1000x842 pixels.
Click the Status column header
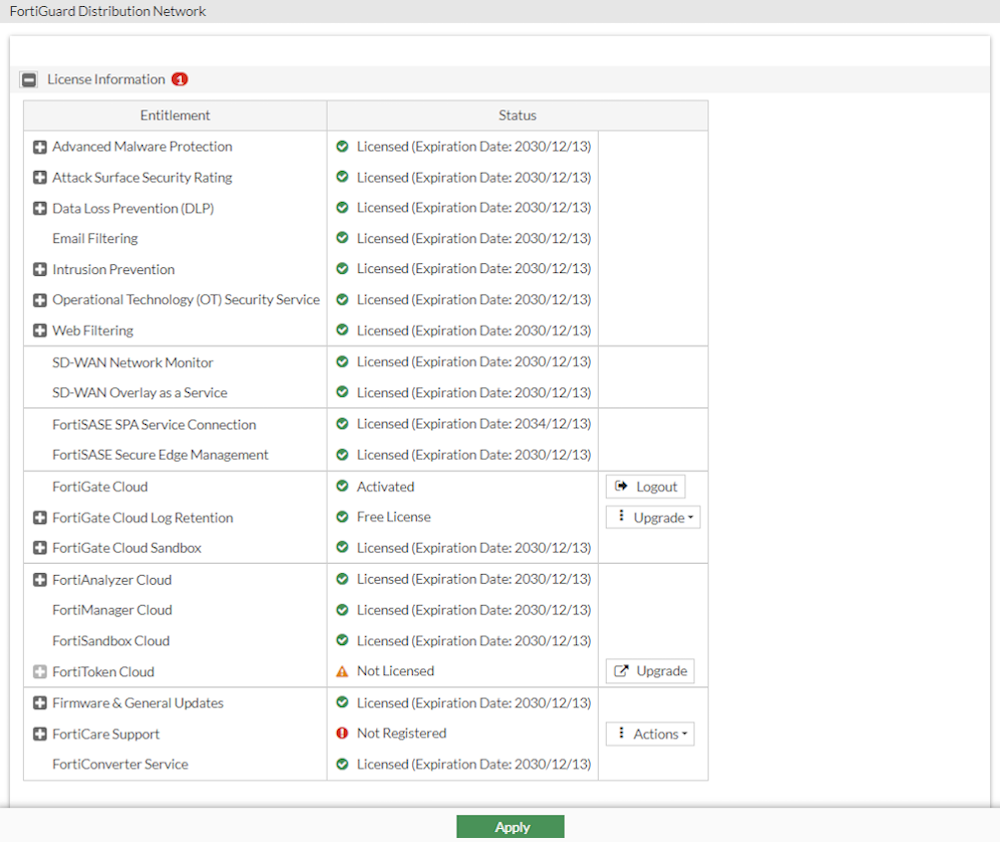(517, 115)
